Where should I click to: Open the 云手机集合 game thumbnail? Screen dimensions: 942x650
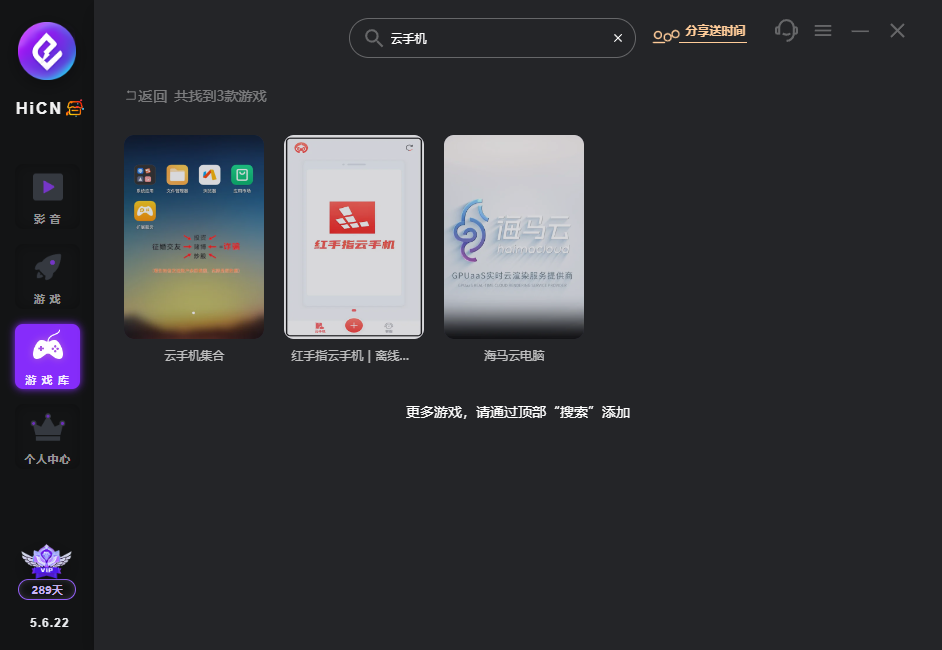click(194, 237)
